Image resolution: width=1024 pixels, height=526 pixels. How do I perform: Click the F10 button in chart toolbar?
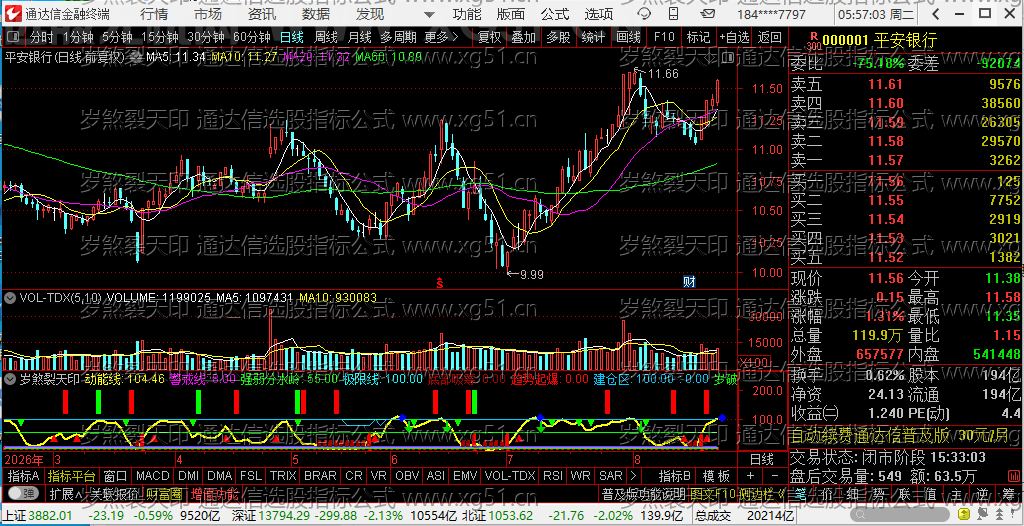point(664,37)
